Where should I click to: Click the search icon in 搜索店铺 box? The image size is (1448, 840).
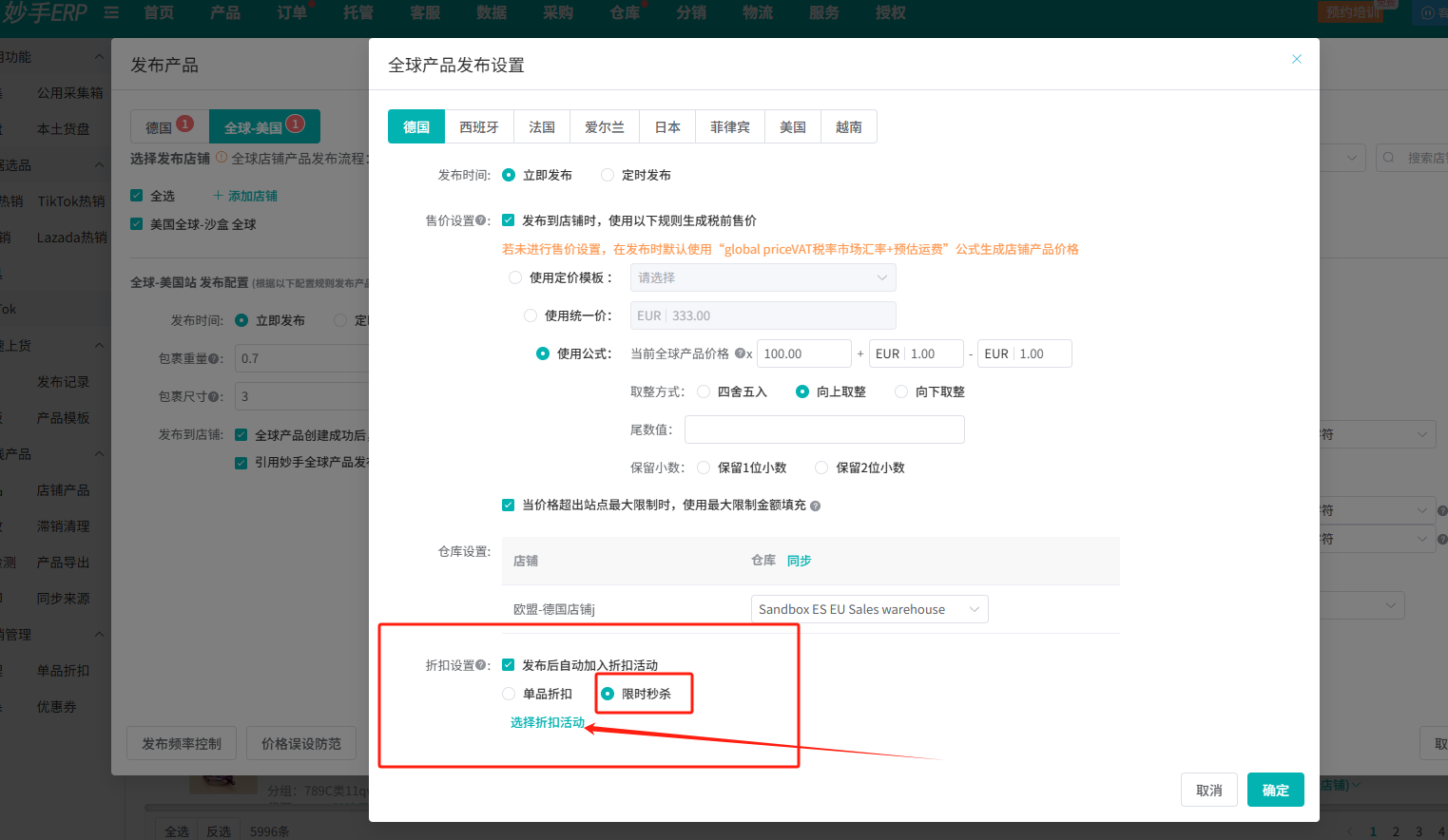1389,158
